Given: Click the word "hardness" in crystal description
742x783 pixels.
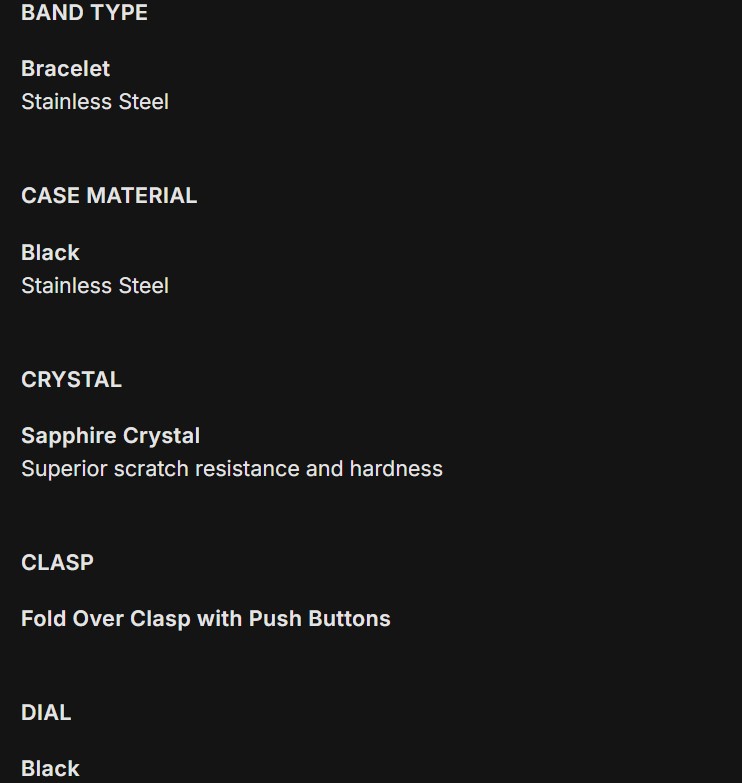Looking at the screenshot, I should 396,469.
